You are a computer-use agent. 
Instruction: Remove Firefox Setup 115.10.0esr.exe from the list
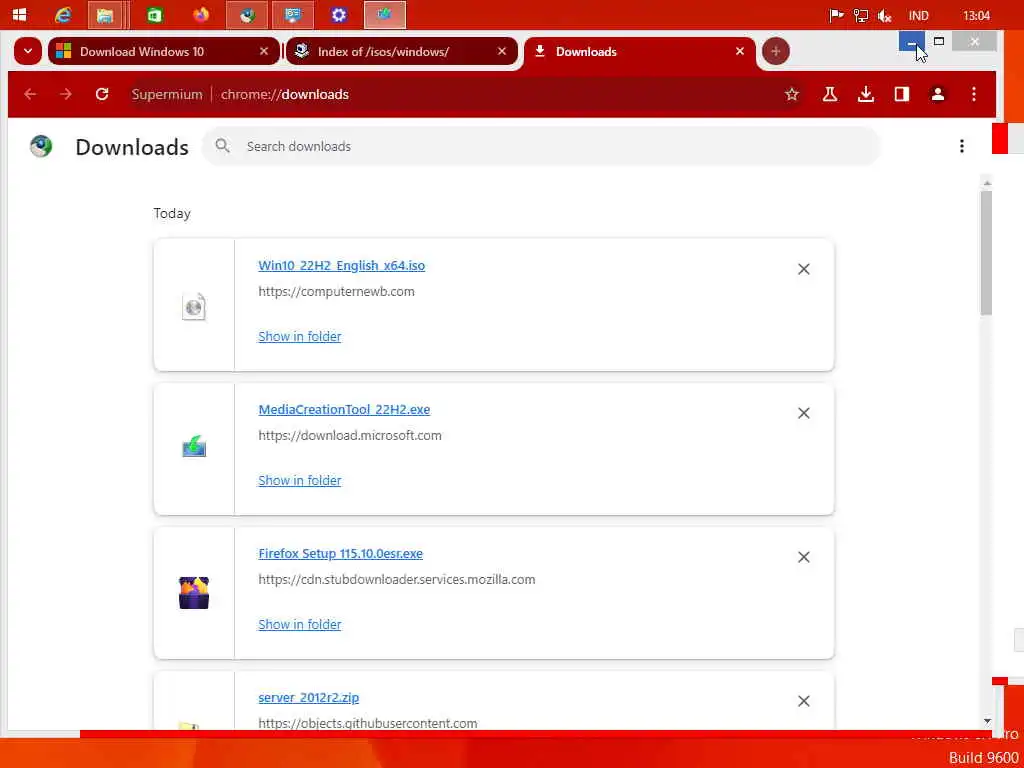pos(803,557)
